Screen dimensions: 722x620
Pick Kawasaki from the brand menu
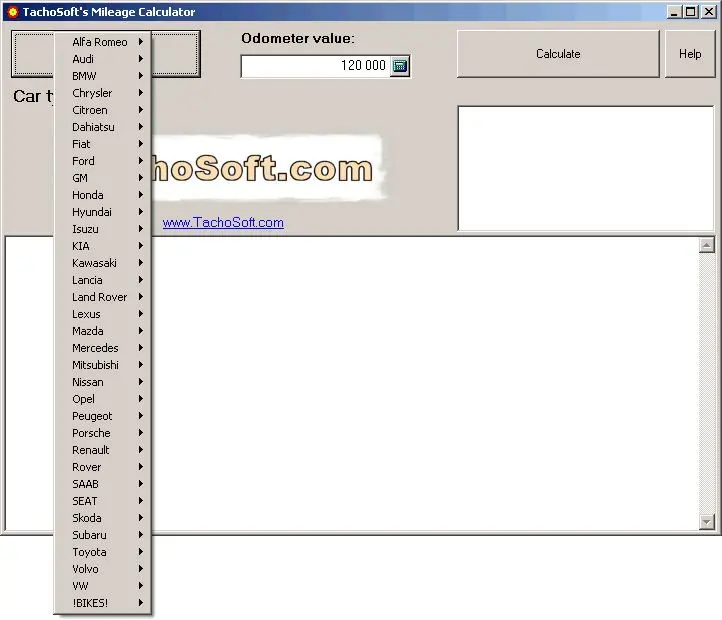[94, 263]
